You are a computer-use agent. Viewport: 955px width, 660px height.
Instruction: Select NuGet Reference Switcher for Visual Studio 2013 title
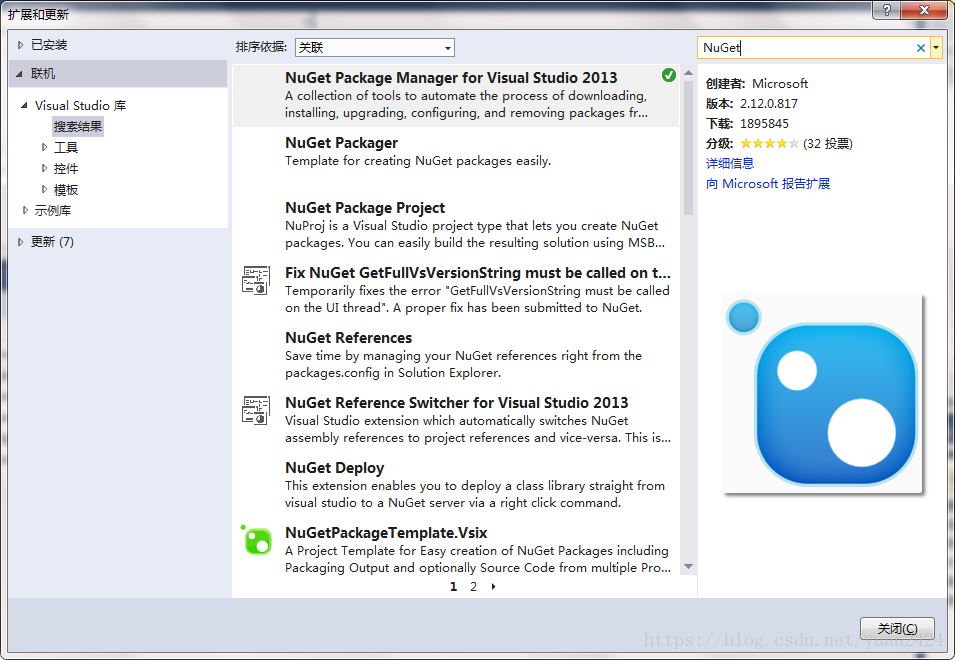coord(457,402)
